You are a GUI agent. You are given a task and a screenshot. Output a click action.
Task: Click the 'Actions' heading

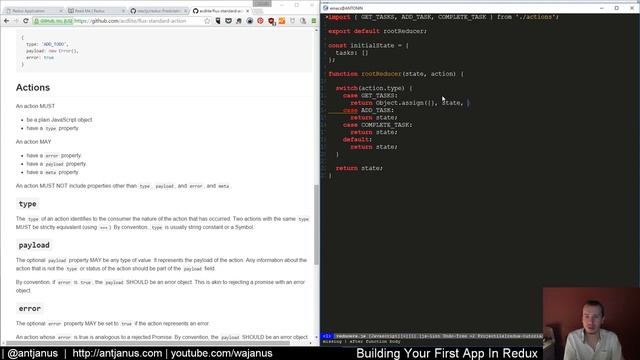pyautogui.click(x=33, y=87)
